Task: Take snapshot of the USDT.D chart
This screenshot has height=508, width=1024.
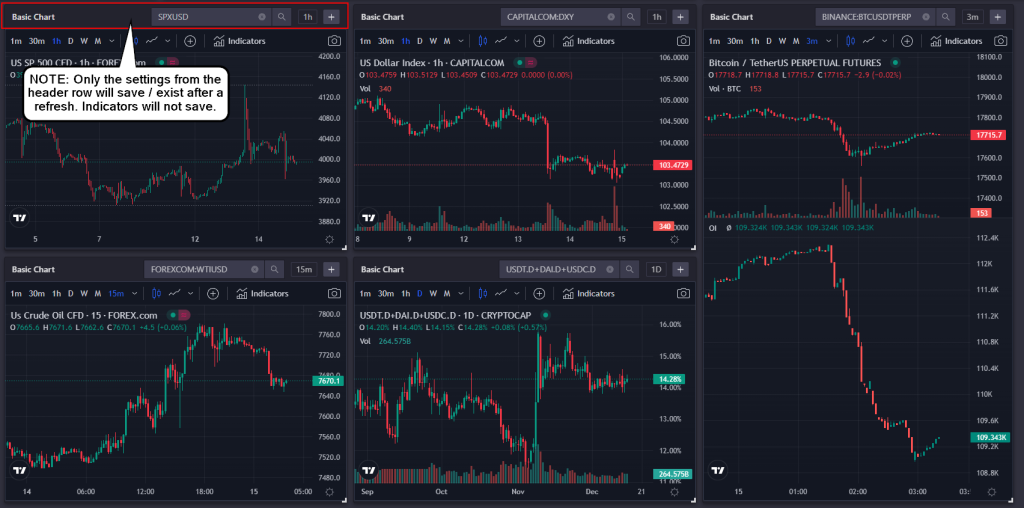Action: [683, 293]
